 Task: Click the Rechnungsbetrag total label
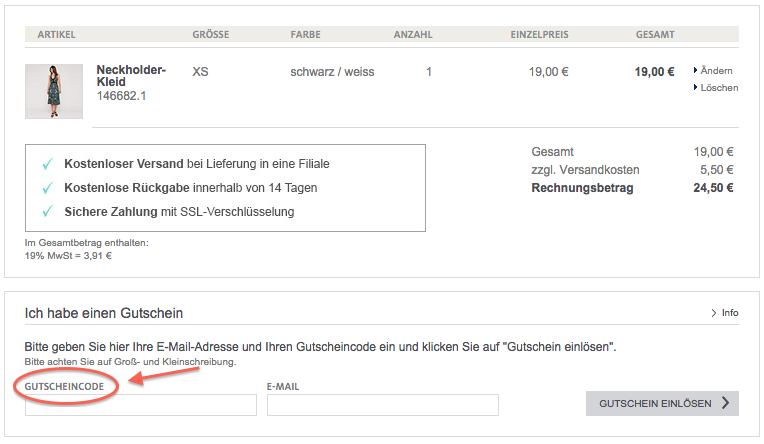tap(582, 188)
